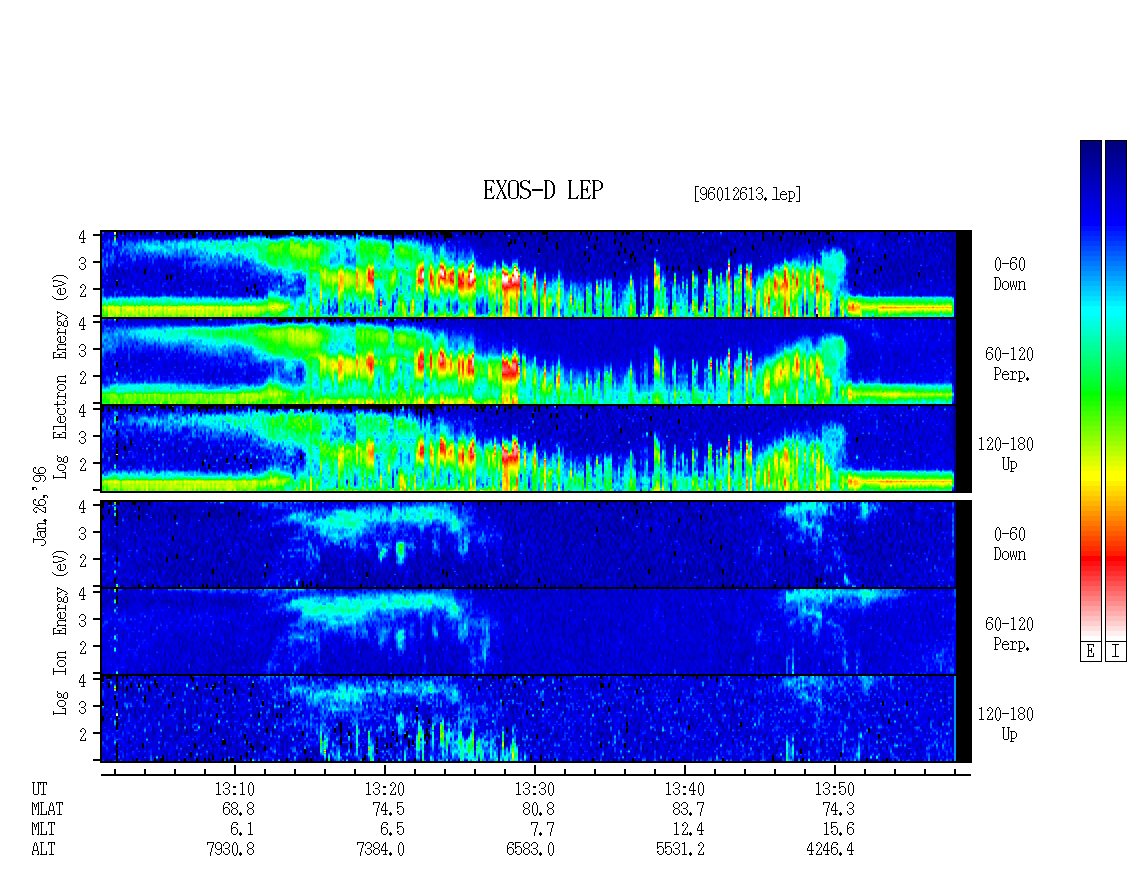Click the MLAT value 74.5

(x=388, y=809)
